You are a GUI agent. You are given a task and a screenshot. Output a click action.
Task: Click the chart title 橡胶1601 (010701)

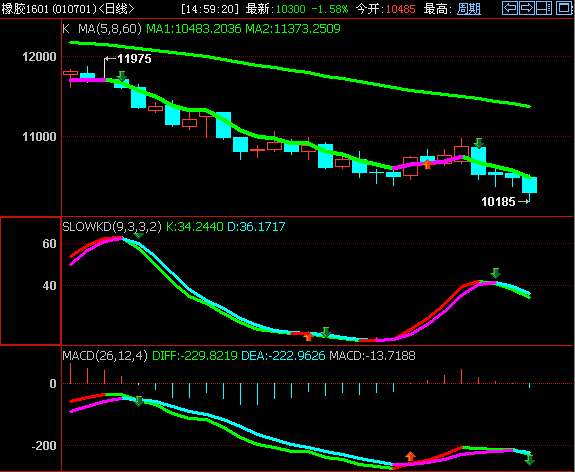pyautogui.click(x=49, y=9)
